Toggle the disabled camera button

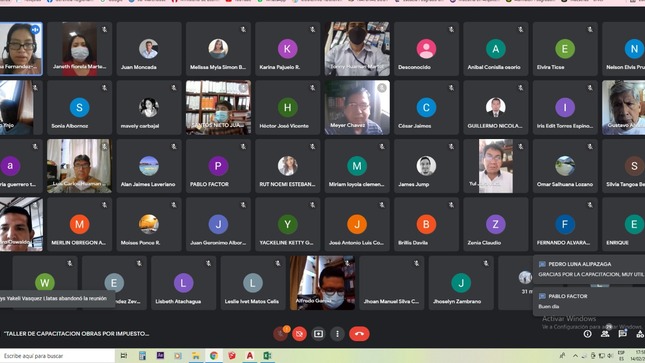[299, 334]
